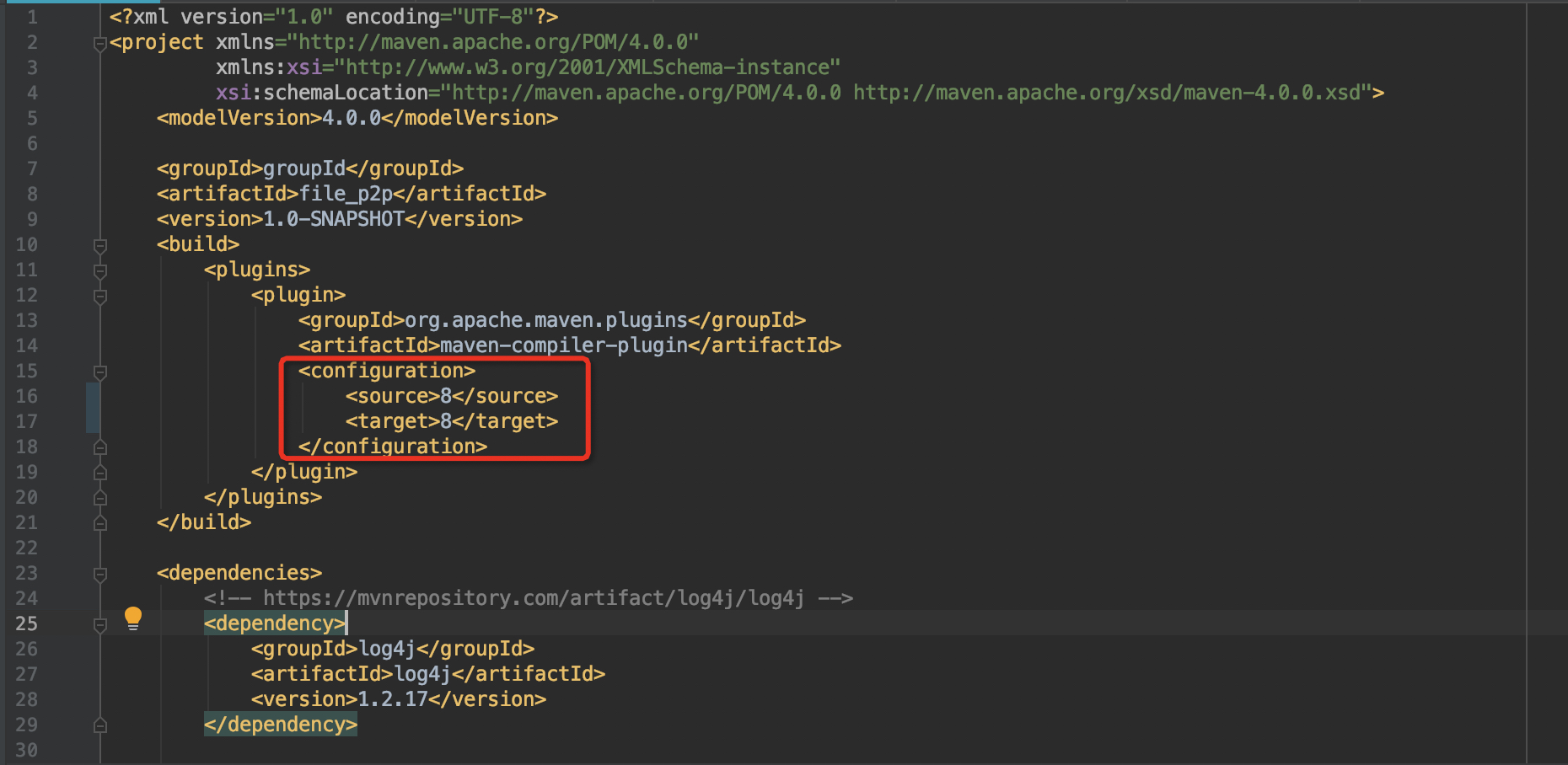This screenshot has height=765, width=1568.
Task: Click the org.apache.maven.plugins groupId value
Action: coord(546,320)
